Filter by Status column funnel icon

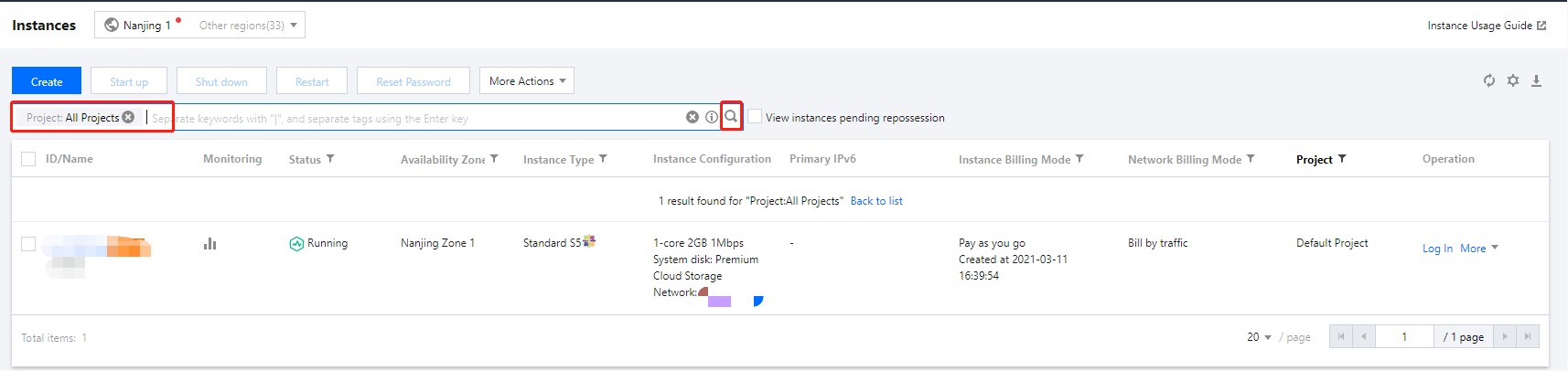click(x=330, y=159)
